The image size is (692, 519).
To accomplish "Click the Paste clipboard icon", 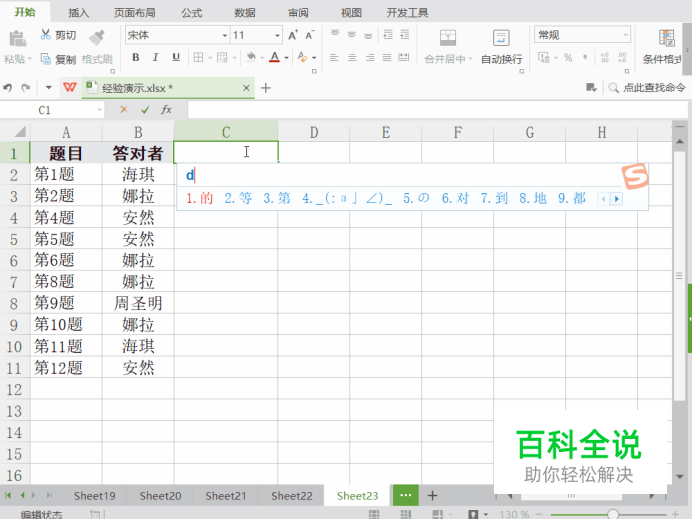I will [x=17, y=39].
